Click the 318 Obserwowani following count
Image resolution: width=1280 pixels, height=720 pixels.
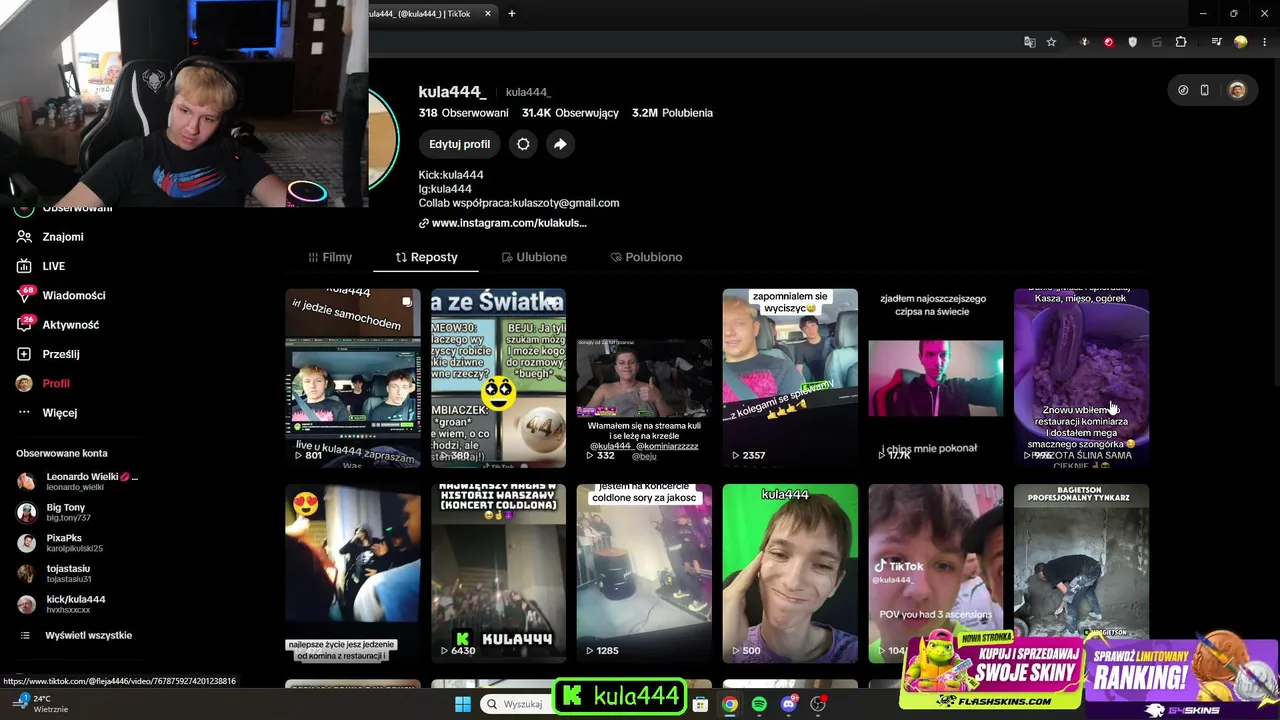click(x=463, y=113)
